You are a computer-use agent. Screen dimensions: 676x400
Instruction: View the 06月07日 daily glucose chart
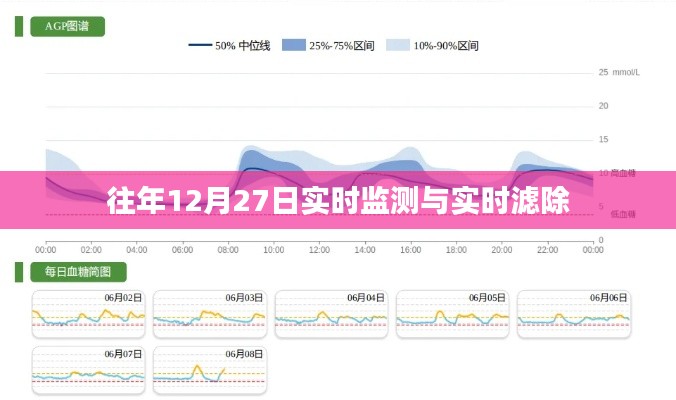(x=88, y=369)
